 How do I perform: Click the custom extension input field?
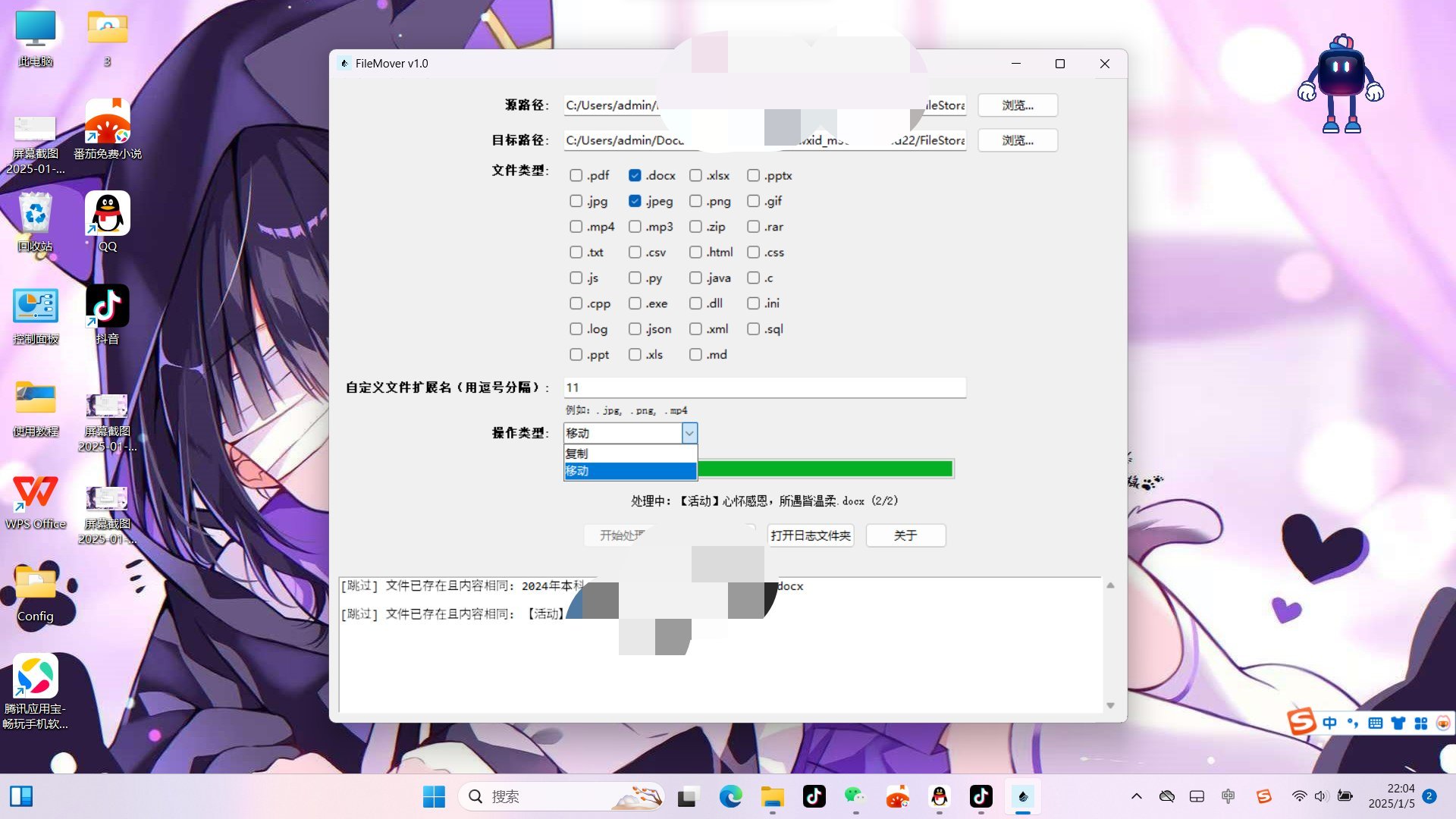point(764,388)
